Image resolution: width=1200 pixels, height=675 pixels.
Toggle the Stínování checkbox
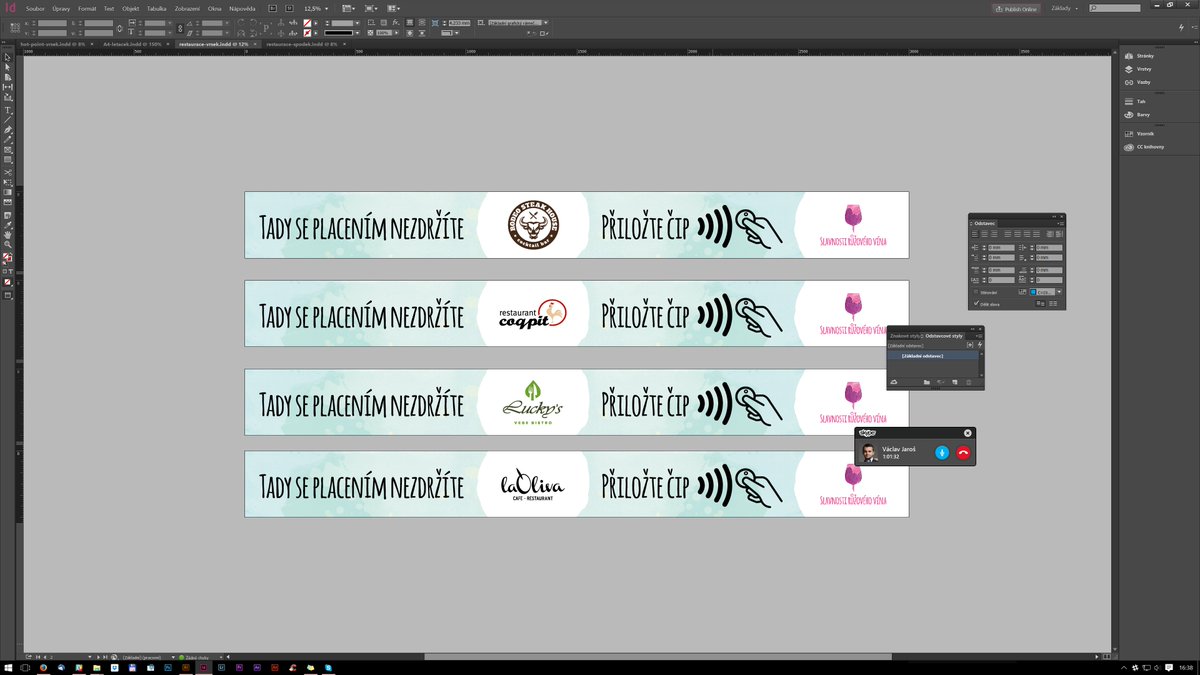coord(977,292)
